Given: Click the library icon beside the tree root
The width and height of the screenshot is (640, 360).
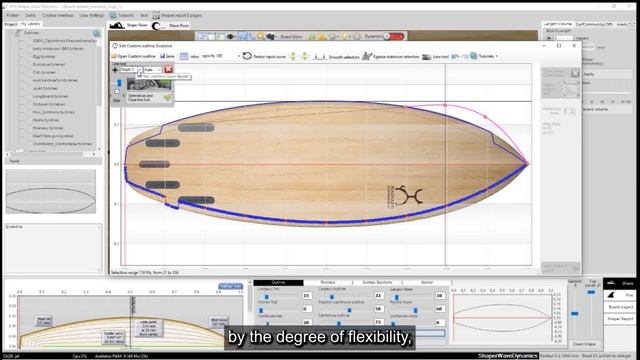Looking at the screenshot, I should (x=96, y=33).
